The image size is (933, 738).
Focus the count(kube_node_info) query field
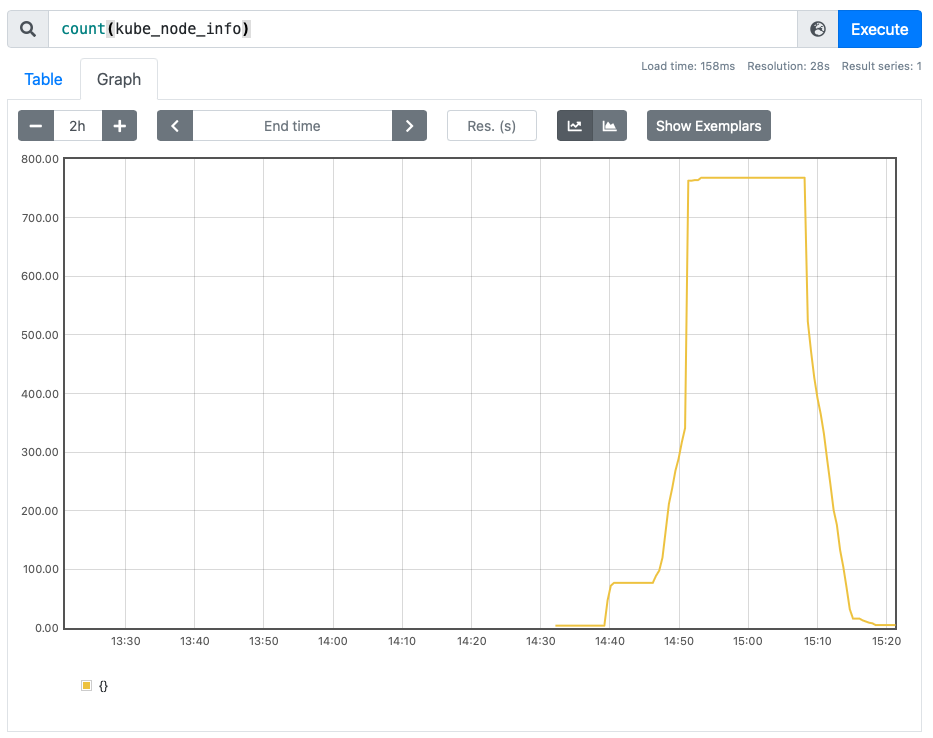422,29
